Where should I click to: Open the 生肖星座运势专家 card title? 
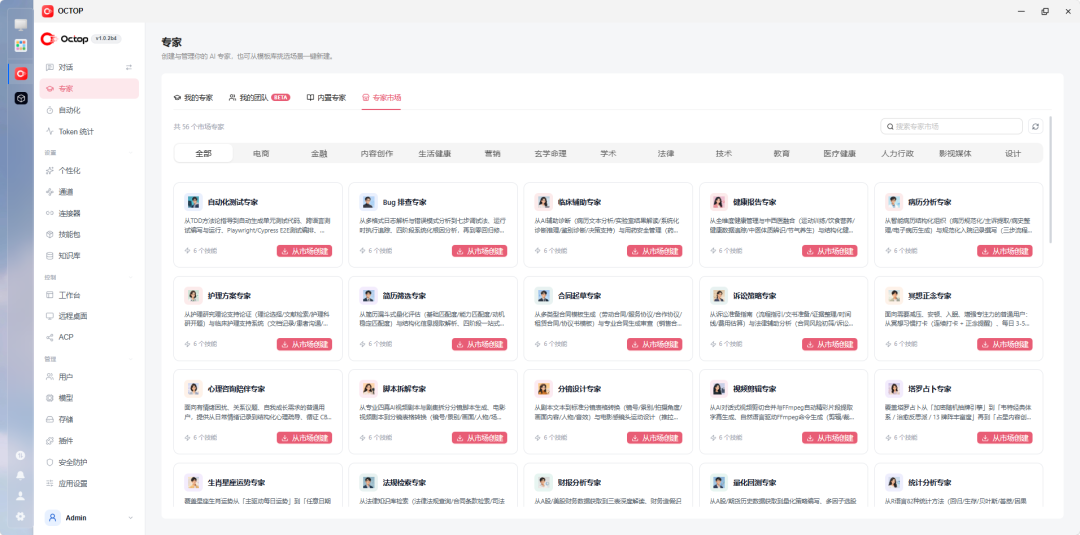pos(236,483)
